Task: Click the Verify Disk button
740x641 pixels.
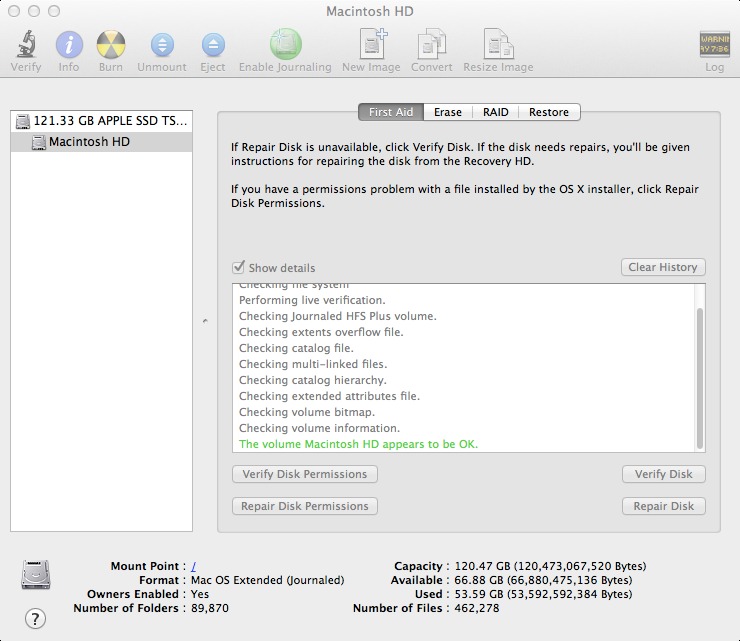Action: [x=664, y=474]
